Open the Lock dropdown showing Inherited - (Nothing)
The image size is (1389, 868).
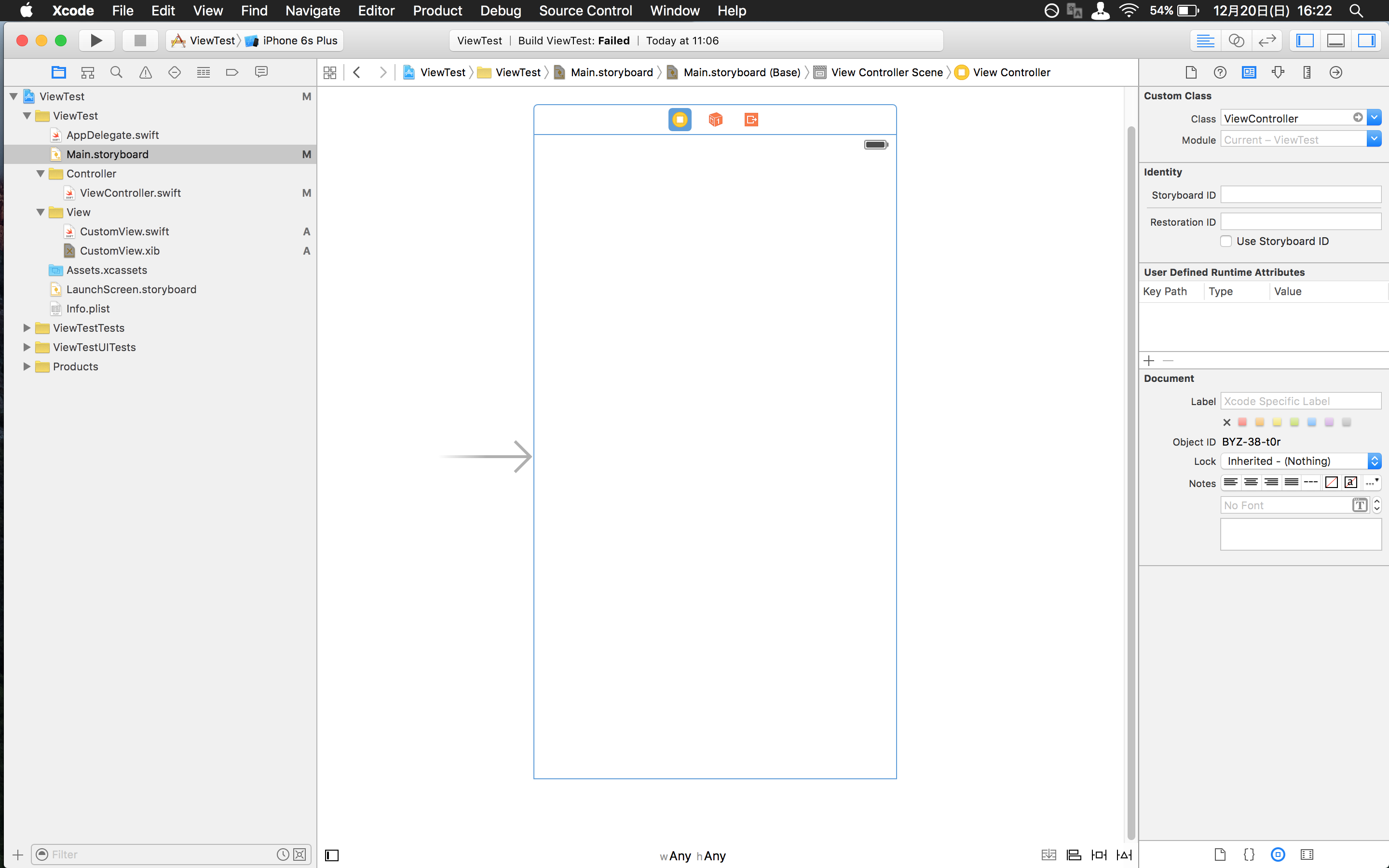(x=1300, y=461)
